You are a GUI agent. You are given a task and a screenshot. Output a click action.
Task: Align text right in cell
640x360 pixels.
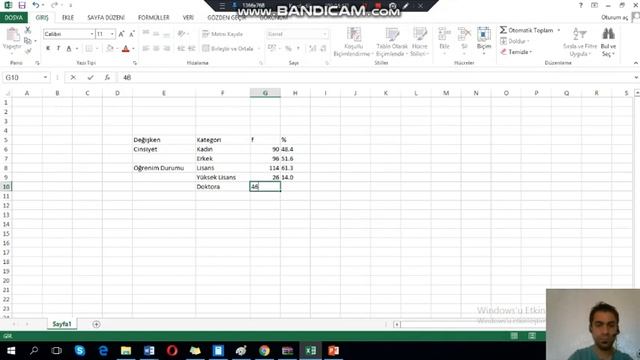tap(167, 49)
